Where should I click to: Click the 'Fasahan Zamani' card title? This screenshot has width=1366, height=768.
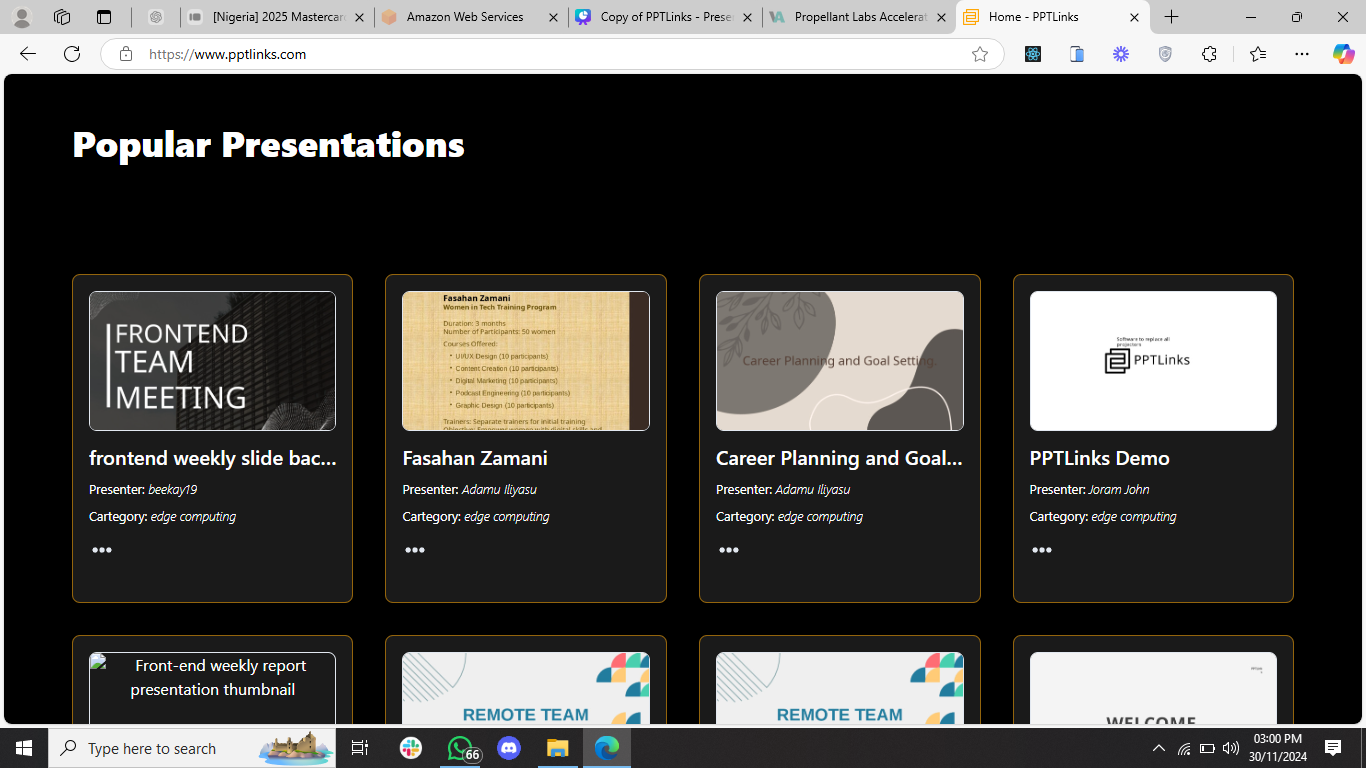tap(475, 458)
